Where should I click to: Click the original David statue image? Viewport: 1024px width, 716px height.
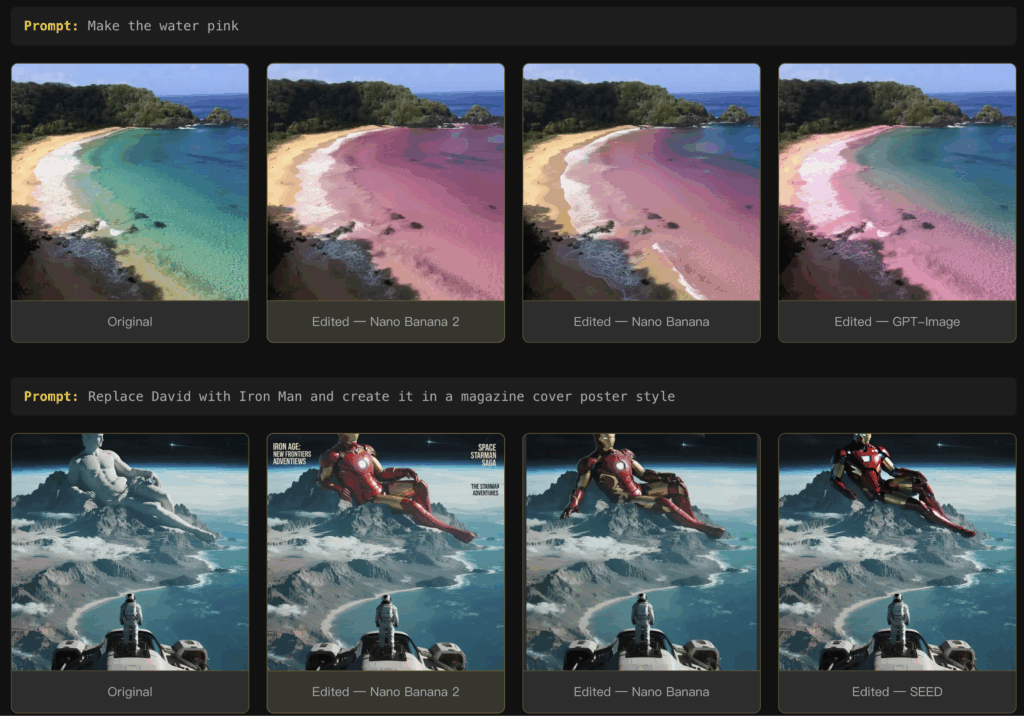(x=130, y=551)
